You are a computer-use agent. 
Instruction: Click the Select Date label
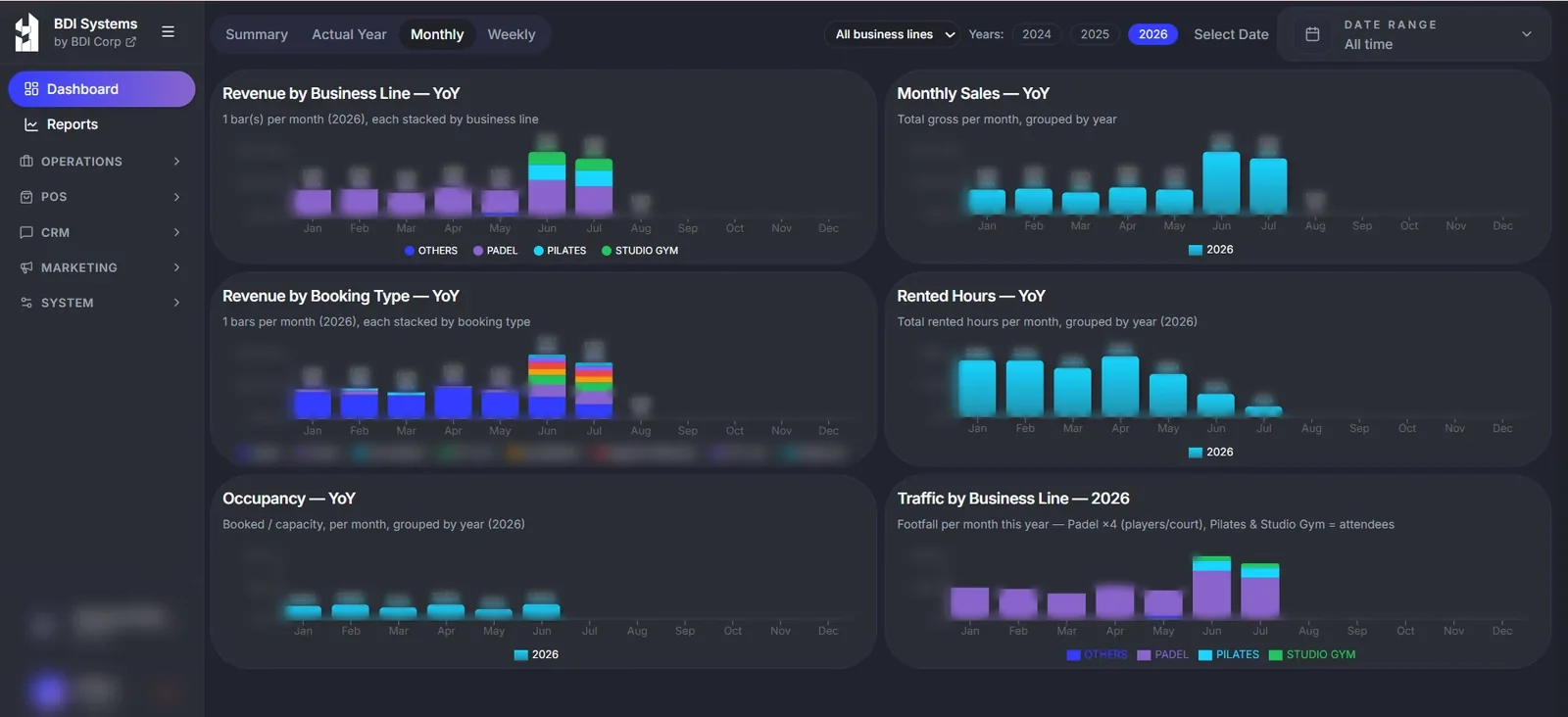pos(1231,34)
